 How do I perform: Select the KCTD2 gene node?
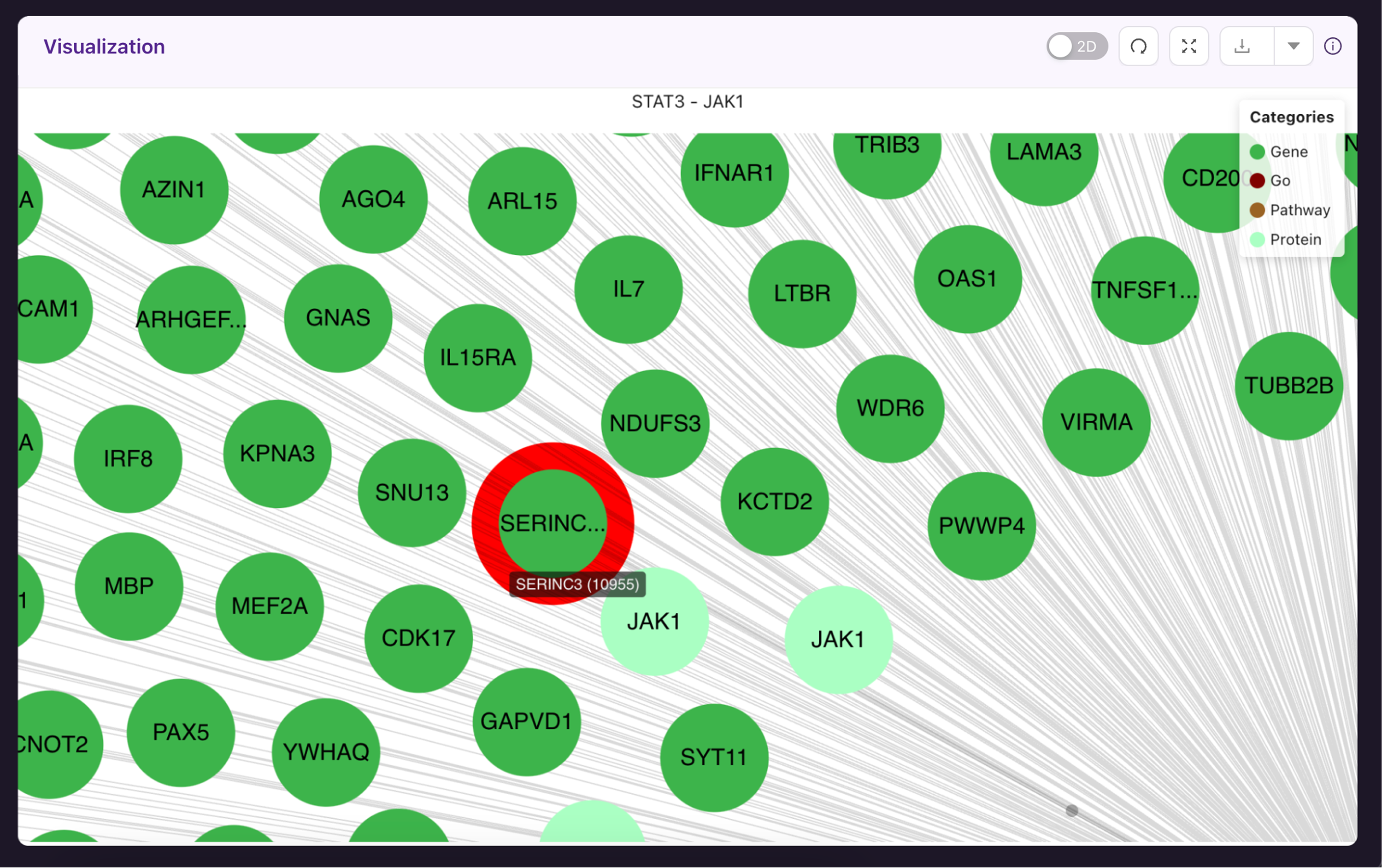coord(775,502)
